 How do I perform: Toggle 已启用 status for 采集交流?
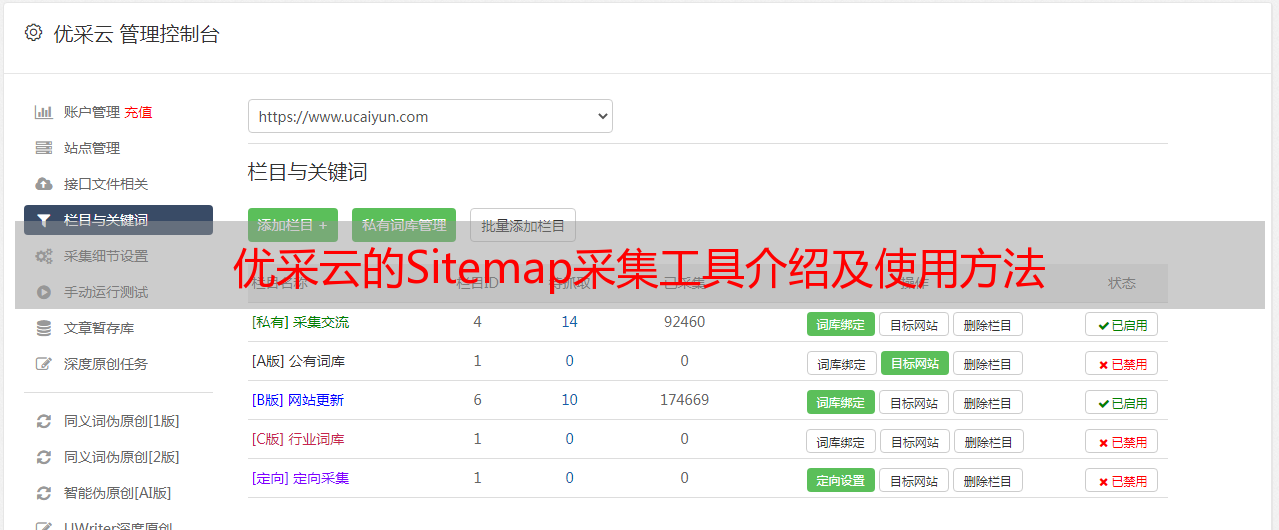pos(1122,324)
